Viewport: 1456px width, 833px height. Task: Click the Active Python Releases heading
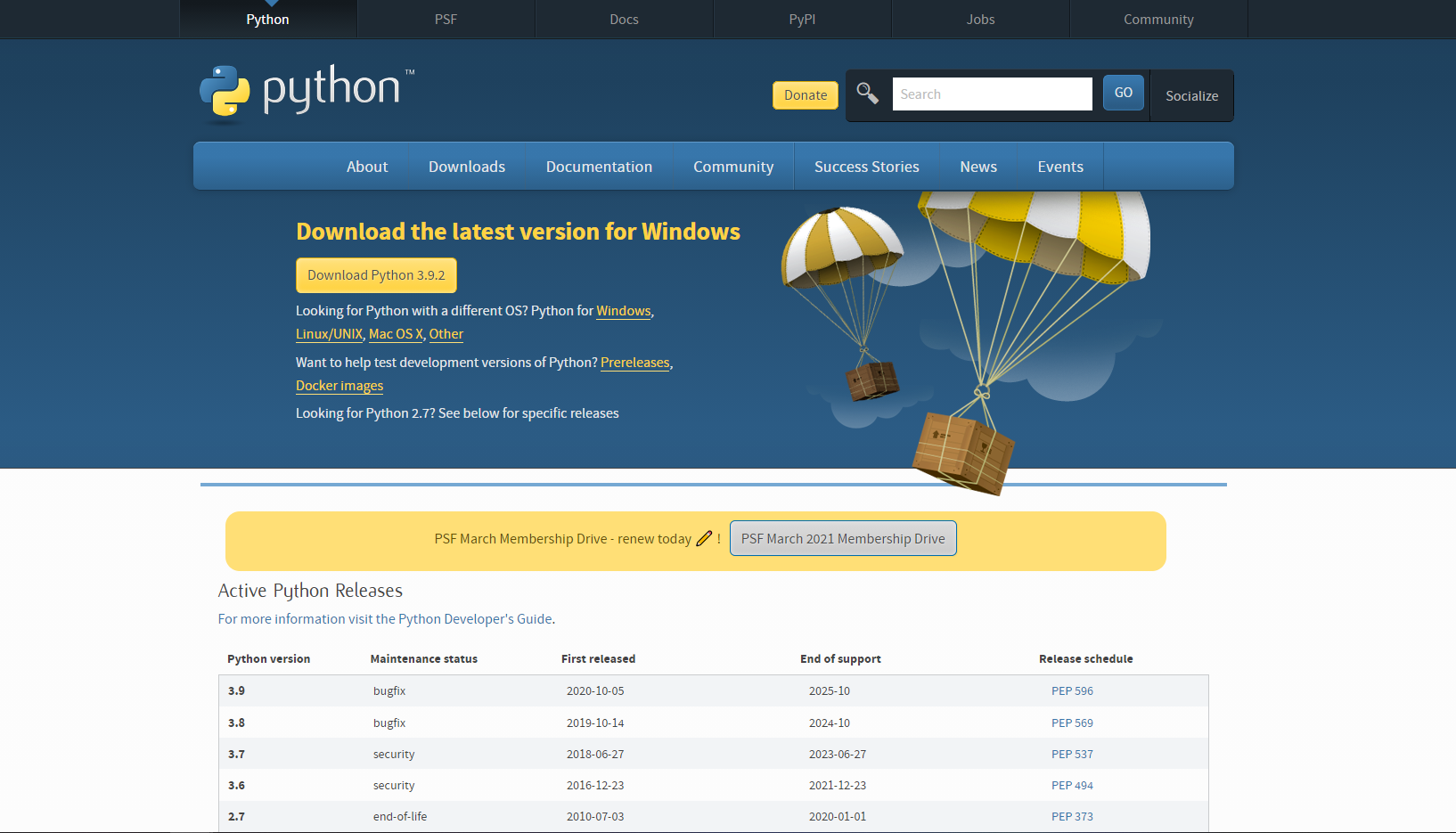[x=310, y=591]
